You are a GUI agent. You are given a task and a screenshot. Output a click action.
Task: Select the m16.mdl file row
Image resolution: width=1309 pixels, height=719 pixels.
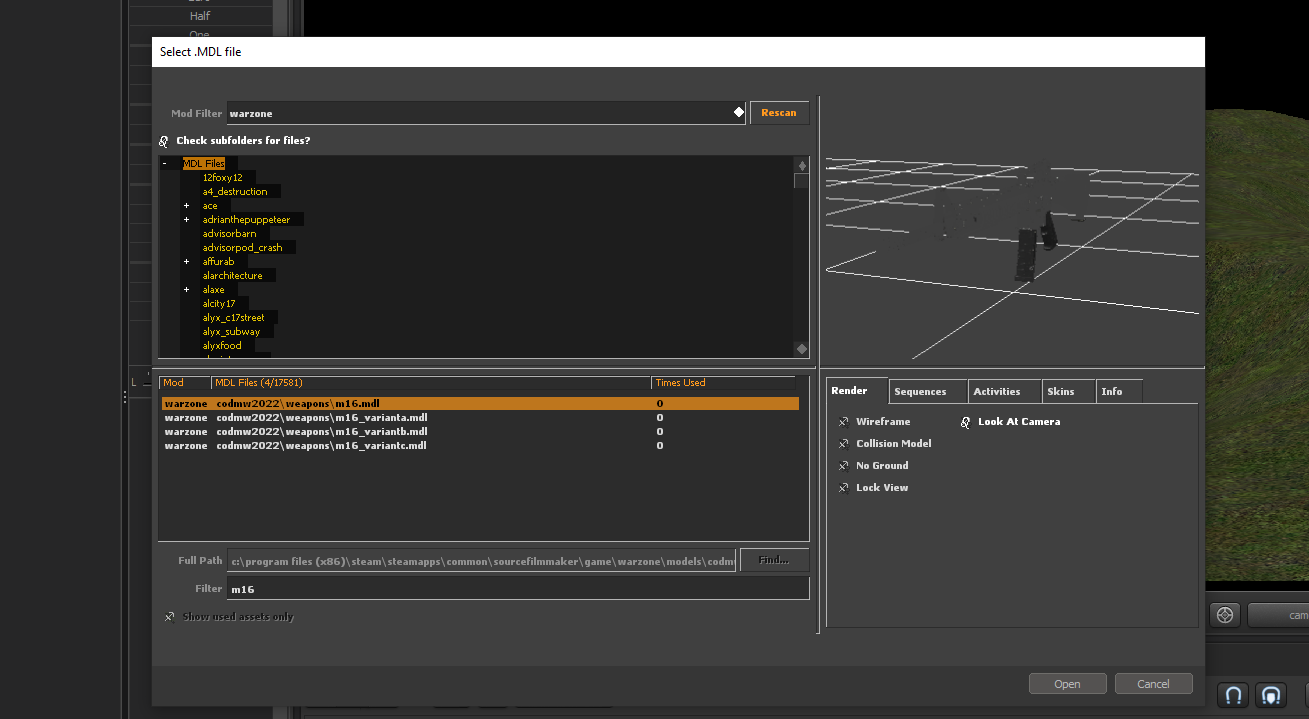click(x=480, y=403)
